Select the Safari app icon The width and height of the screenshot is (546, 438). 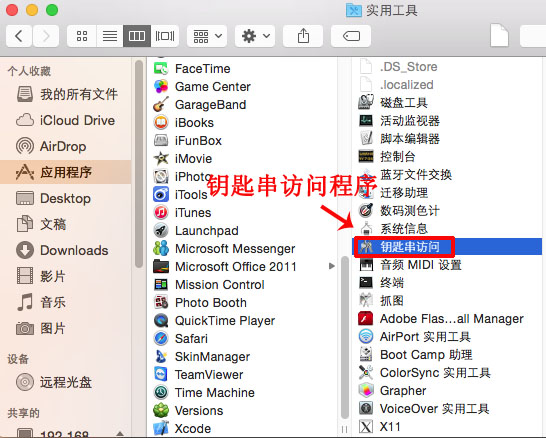click(x=161, y=338)
